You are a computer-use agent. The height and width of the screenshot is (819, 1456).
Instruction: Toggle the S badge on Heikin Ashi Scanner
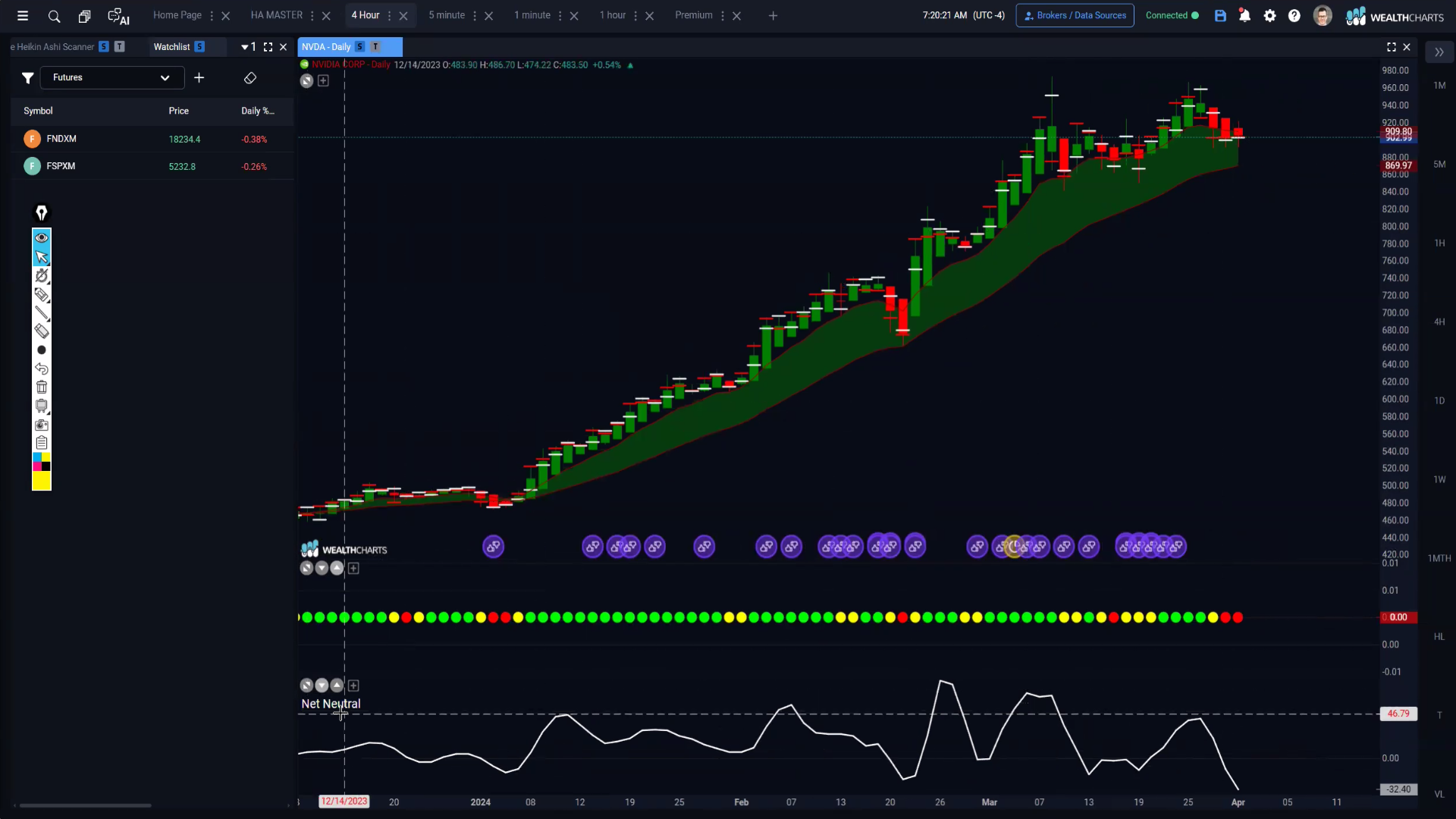104,47
